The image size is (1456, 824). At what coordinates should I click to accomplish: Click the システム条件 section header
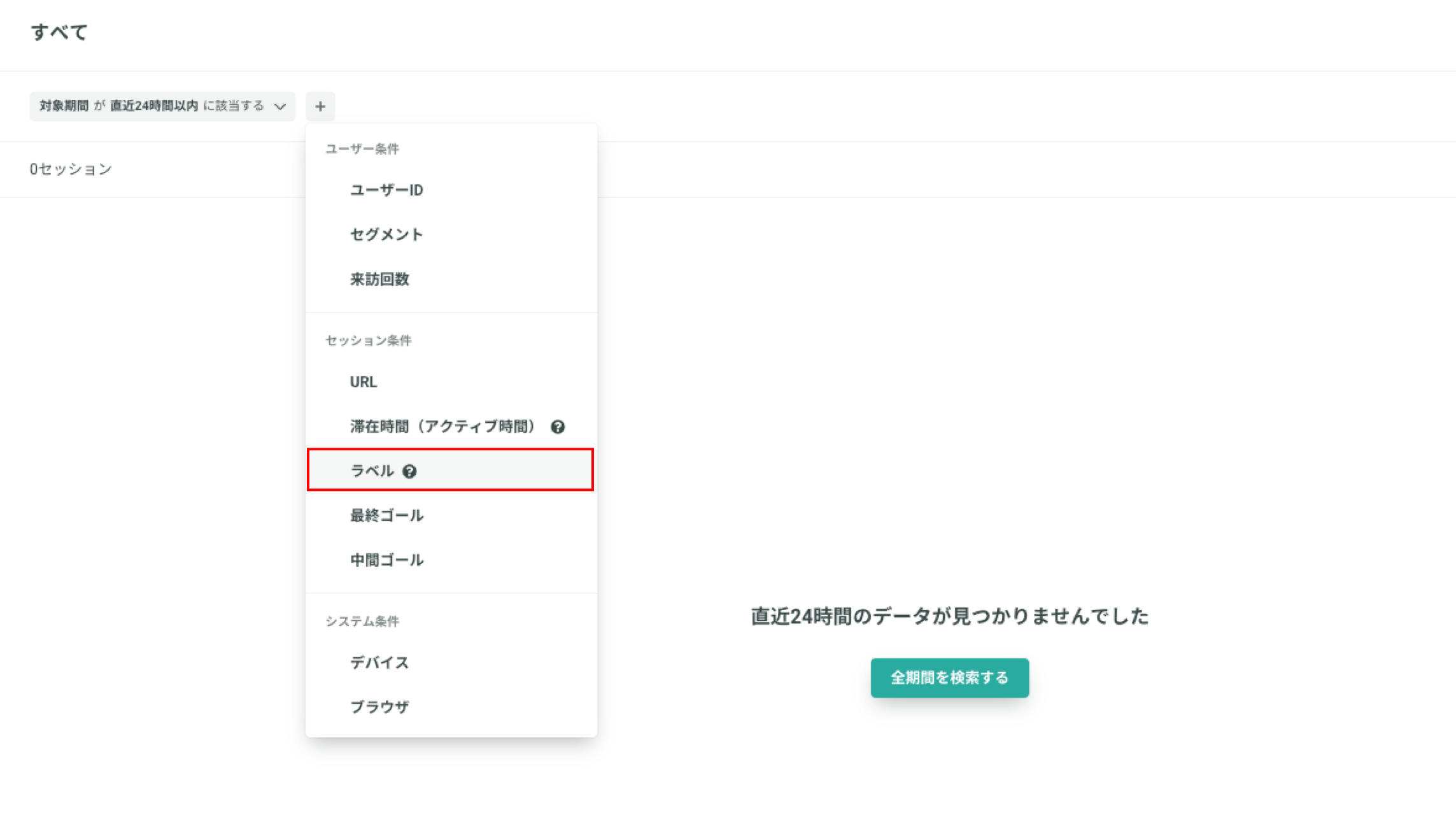point(362,622)
